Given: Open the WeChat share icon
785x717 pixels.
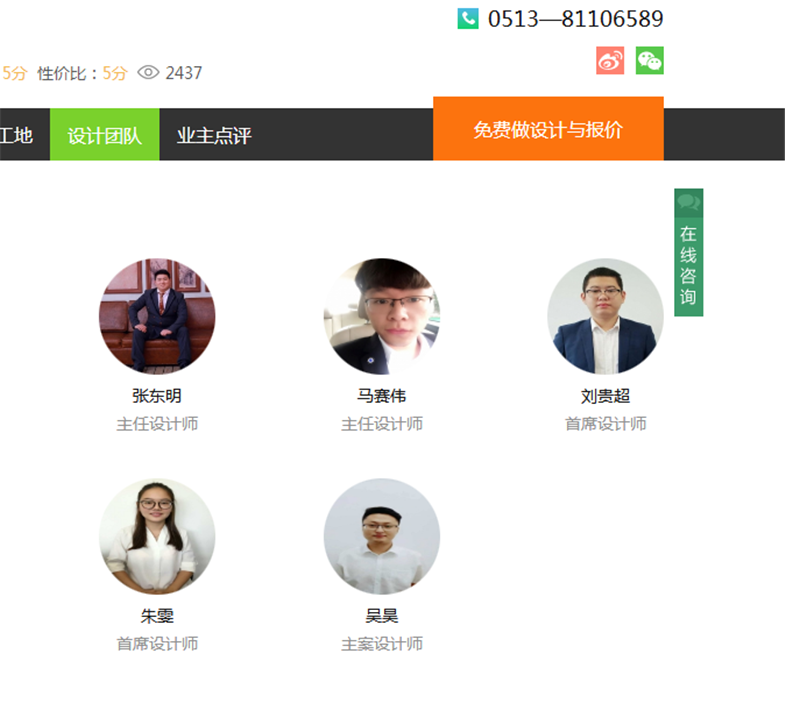Looking at the screenshot, I should [x=649, y=61].
